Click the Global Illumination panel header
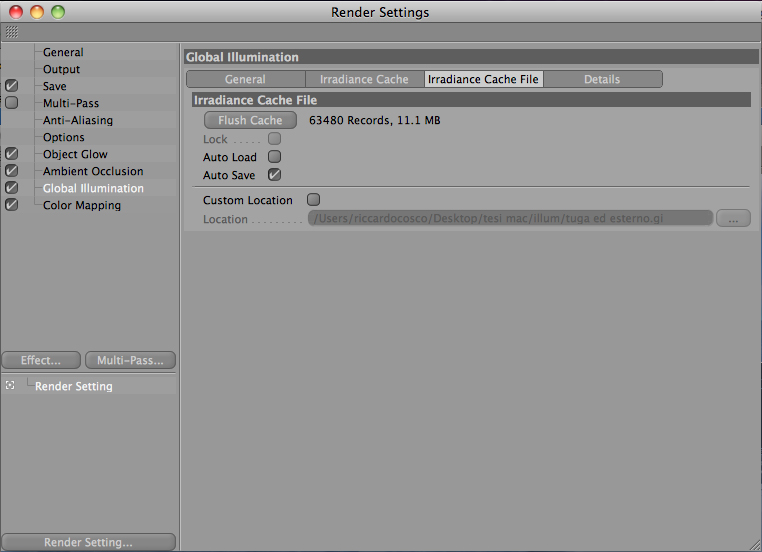 point(471,57)
